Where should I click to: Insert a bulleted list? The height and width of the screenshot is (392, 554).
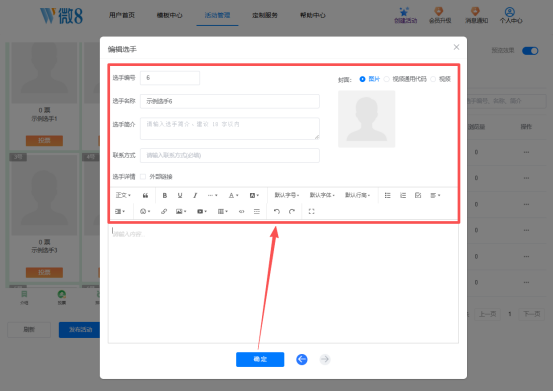(388, 195)
